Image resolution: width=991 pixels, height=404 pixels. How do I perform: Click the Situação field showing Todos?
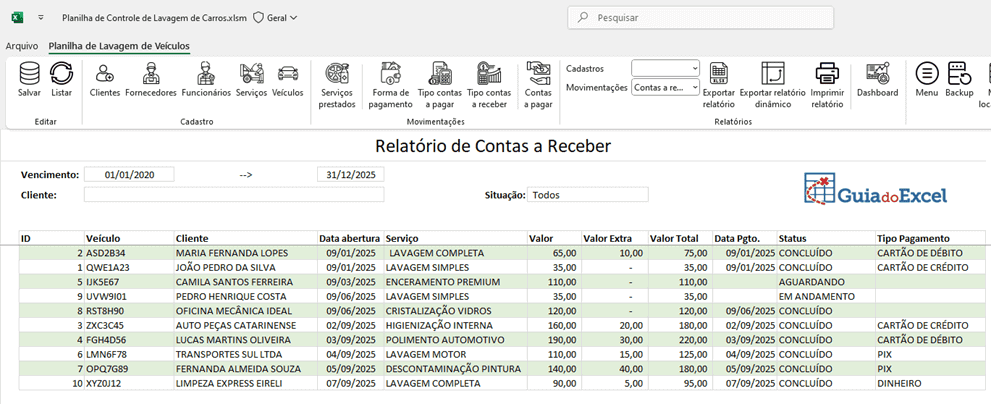tap(588, 195)
